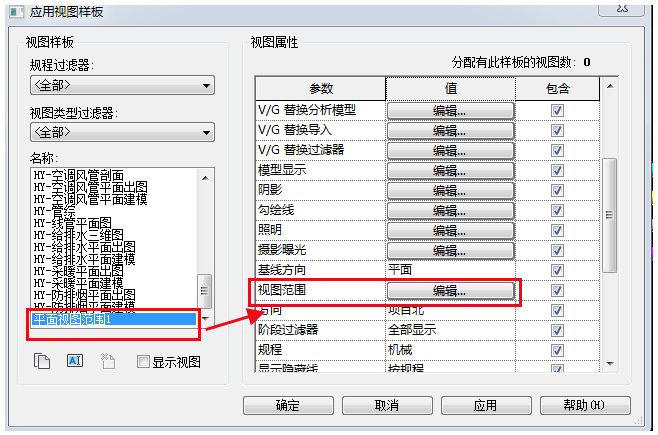Click 编辑 button for 阴影

450,190
